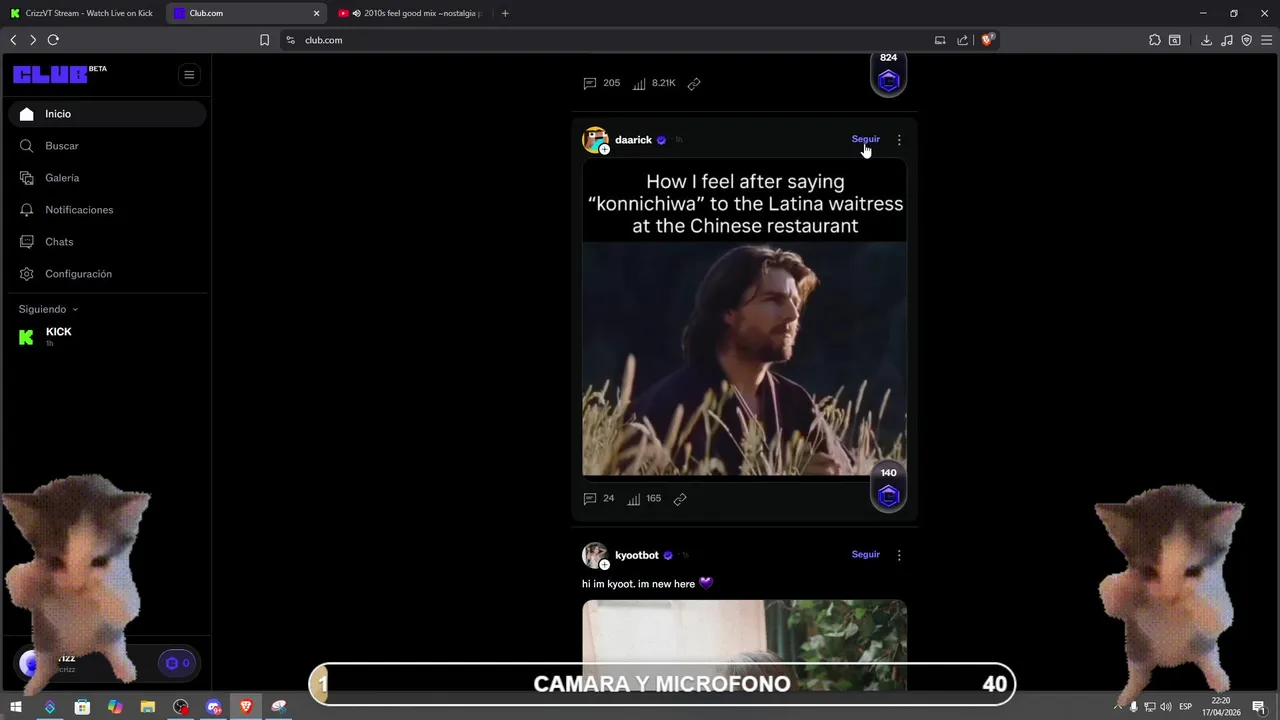Open volume control in system tray
The image size is (1280, 720).
(1165, 707)
